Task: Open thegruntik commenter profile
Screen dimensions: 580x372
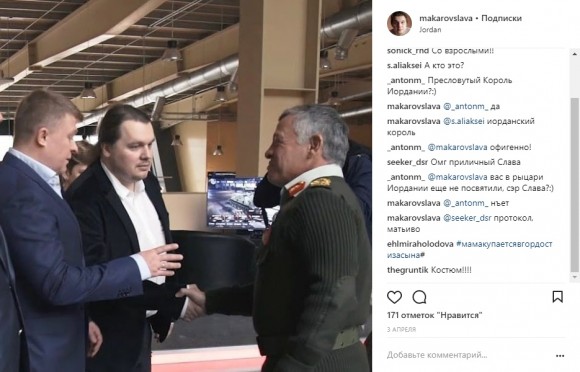Action: tap(408, 270)
